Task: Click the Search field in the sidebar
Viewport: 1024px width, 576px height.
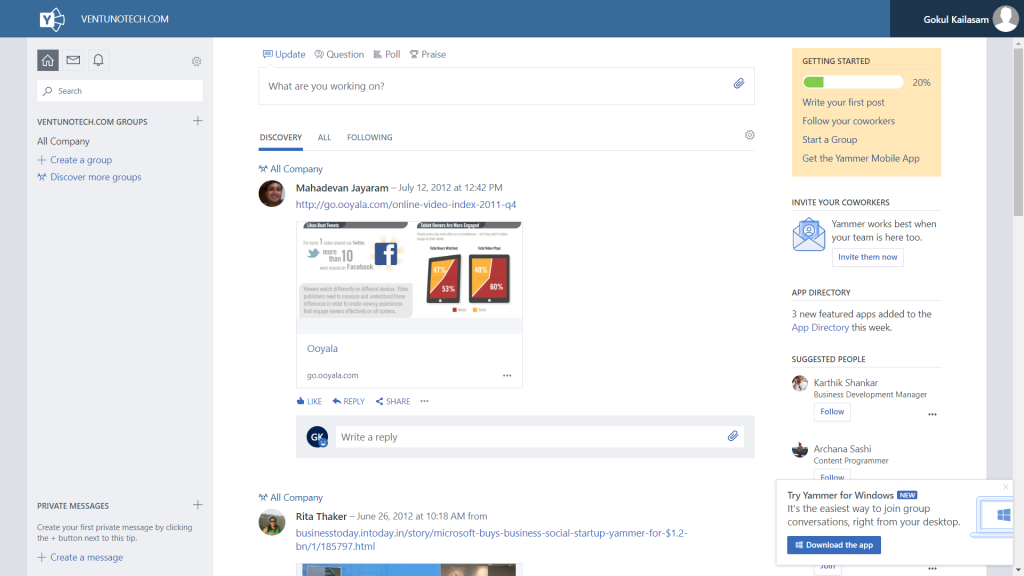Action: (120, 91)
